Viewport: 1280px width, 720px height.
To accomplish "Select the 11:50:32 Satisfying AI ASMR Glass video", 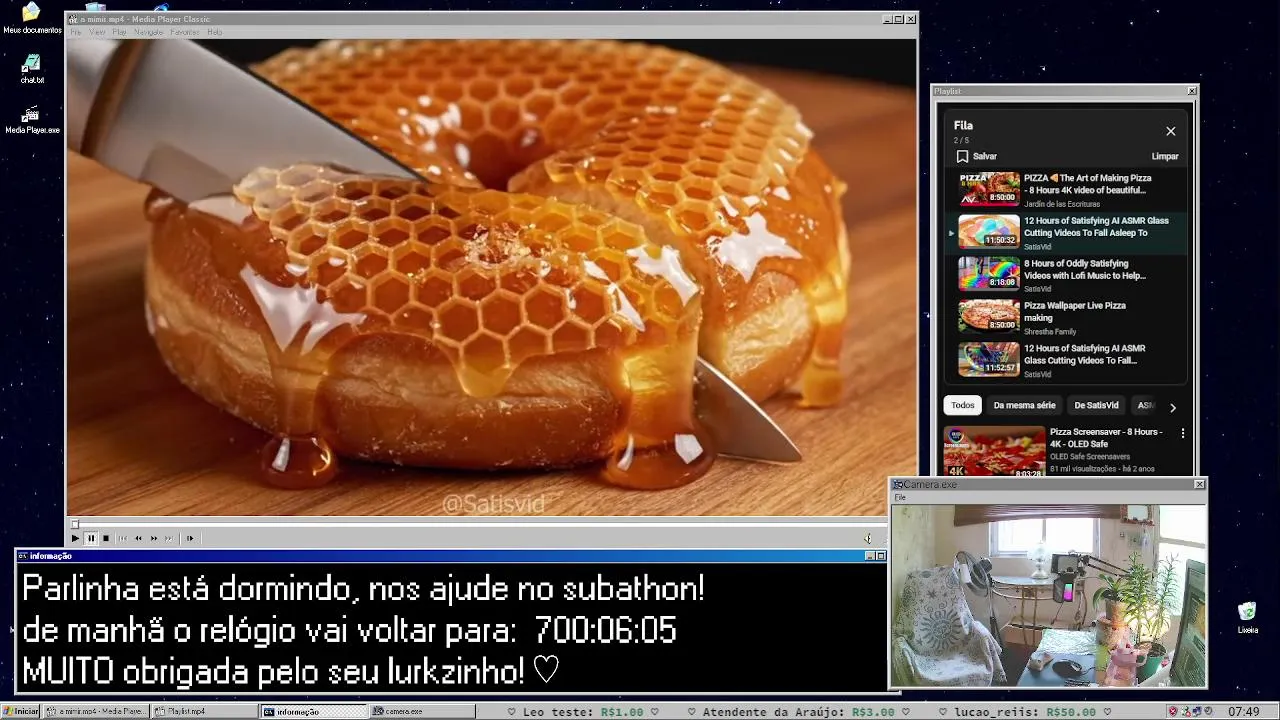I will pos(1066,232).
